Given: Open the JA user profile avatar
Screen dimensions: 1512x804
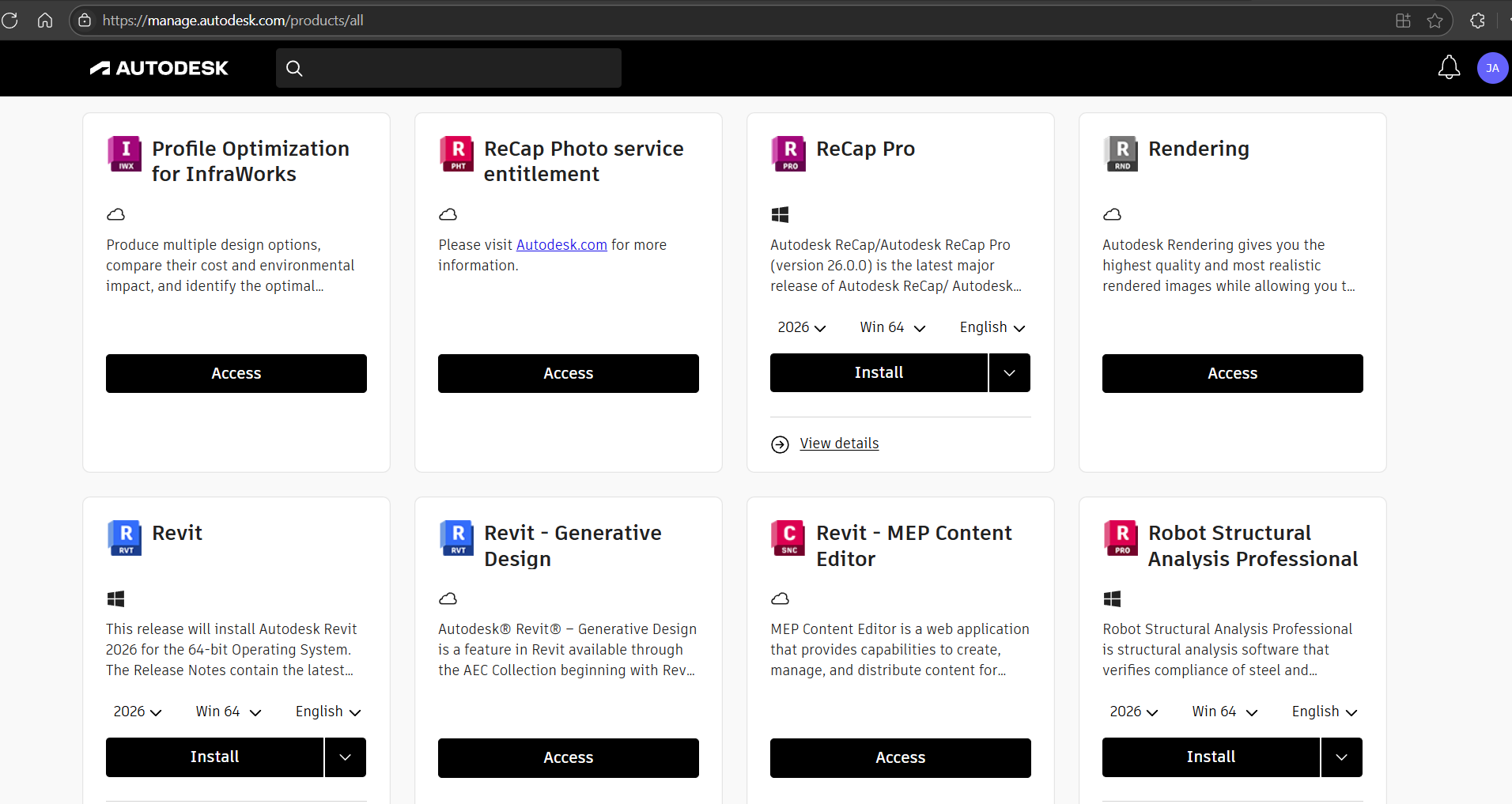Looking at the screenshot, I should coord(1492,68).
